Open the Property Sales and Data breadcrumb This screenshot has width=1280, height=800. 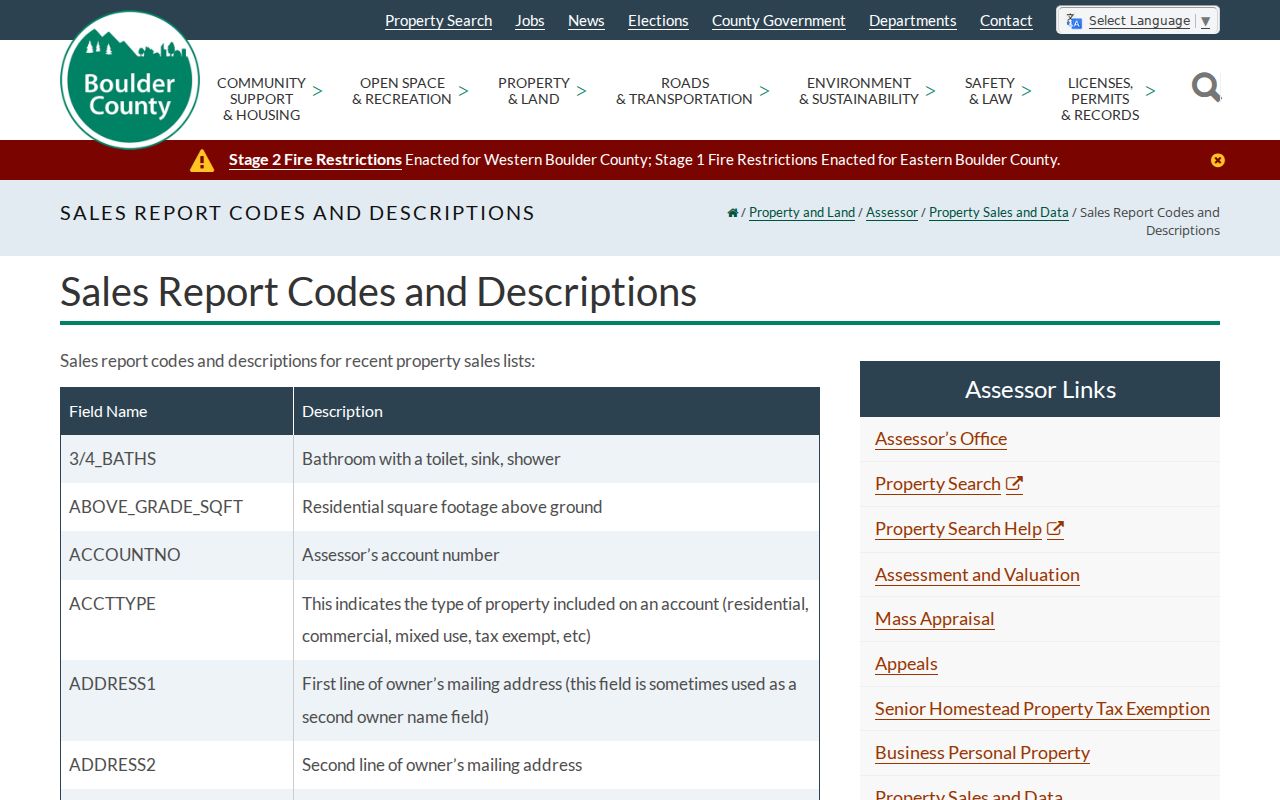[x=999, y=212]
